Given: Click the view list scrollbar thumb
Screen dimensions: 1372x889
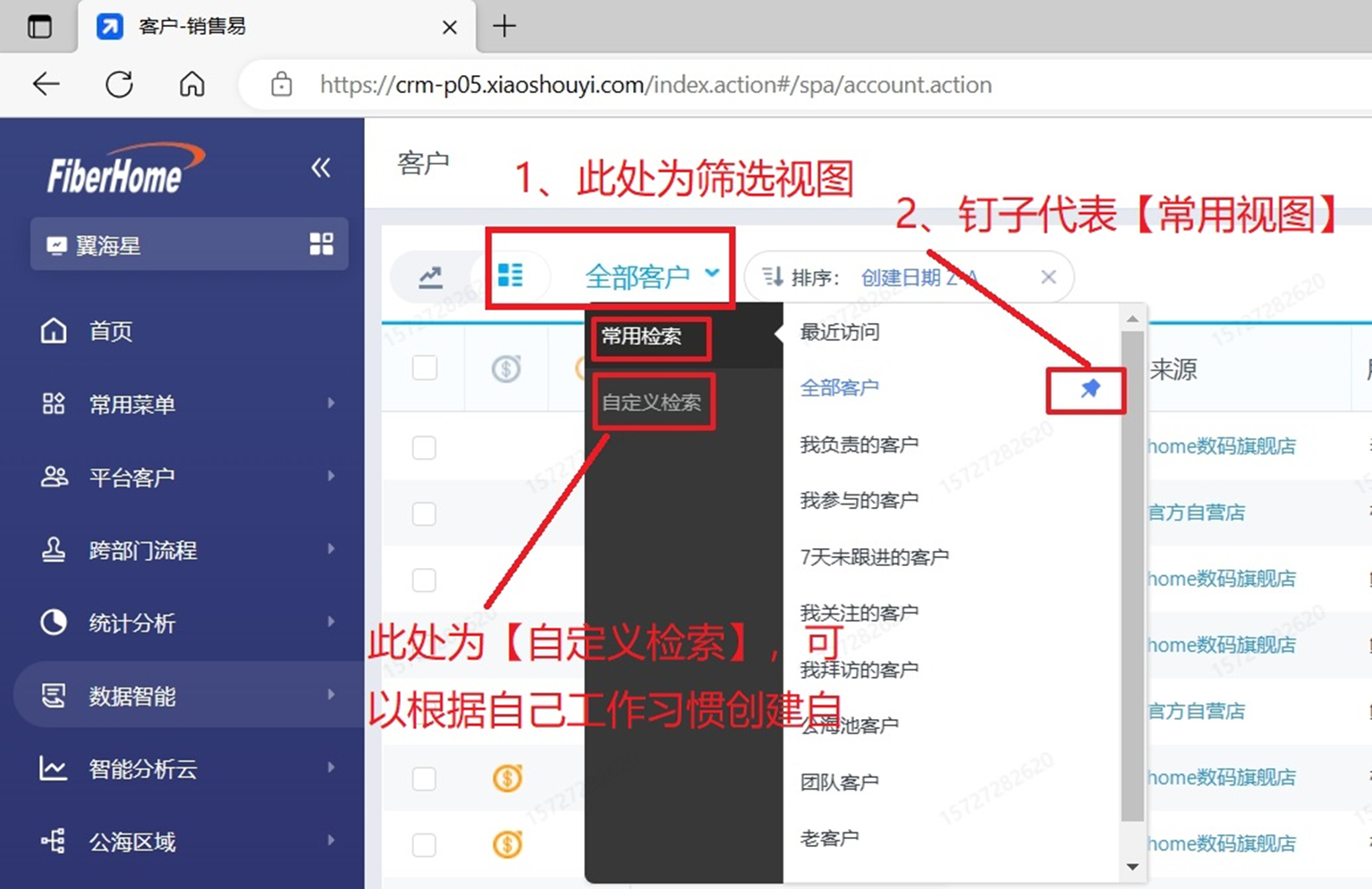Looking at the screenshot, I should coord(1132,576).
